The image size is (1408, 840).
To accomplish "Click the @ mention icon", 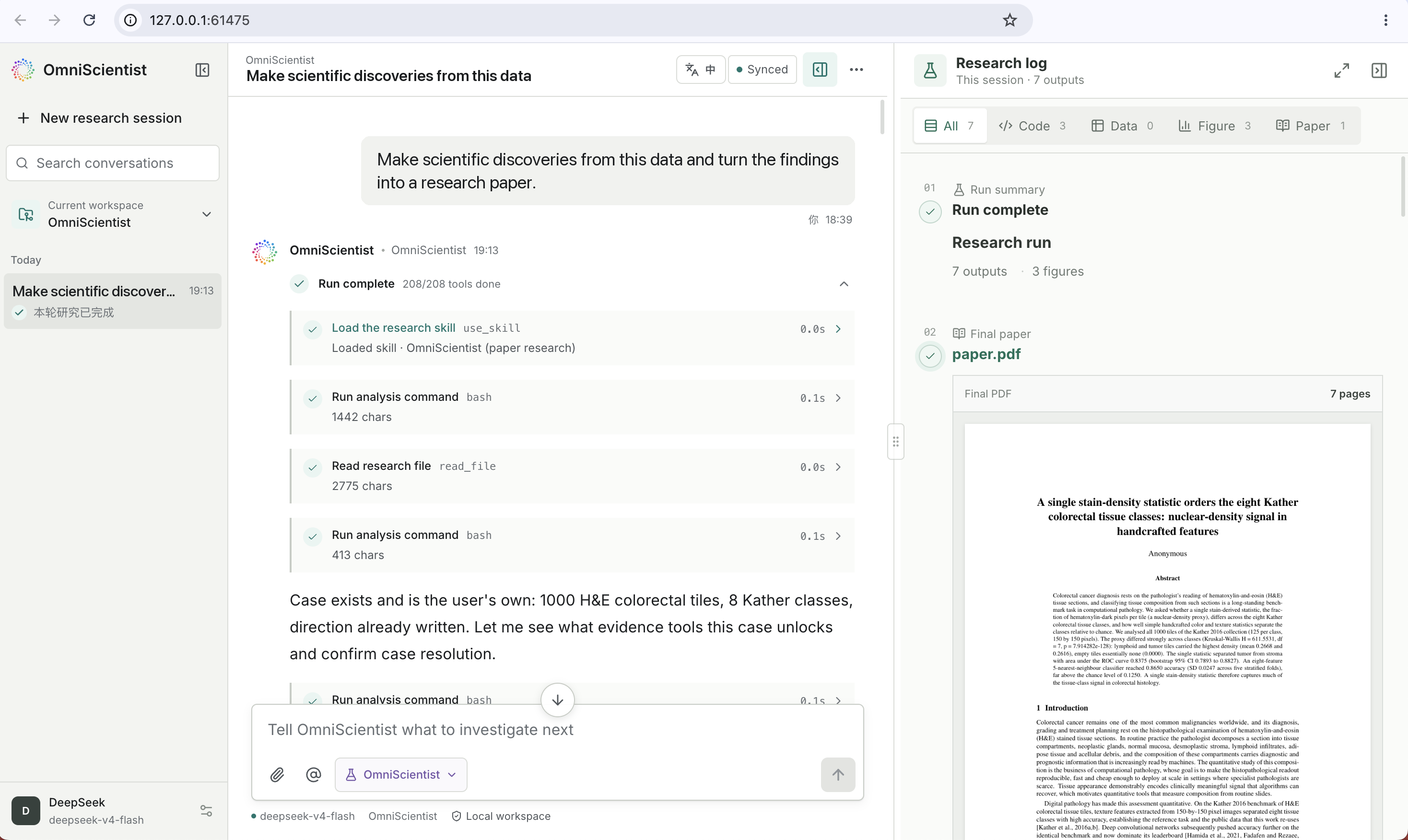I will point(313,774).
